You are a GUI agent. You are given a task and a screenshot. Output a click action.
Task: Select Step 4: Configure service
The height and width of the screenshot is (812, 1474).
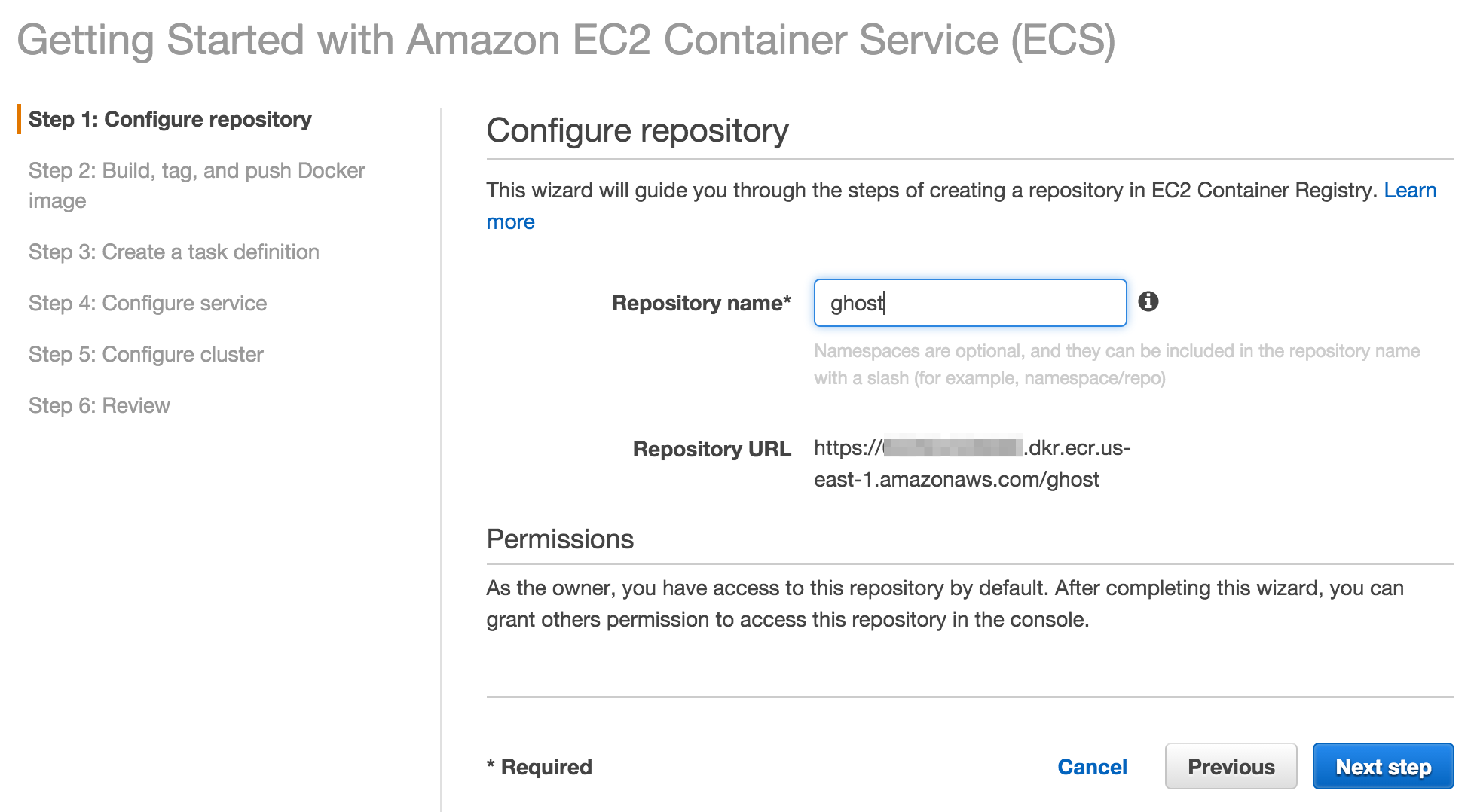coord(147,303)
